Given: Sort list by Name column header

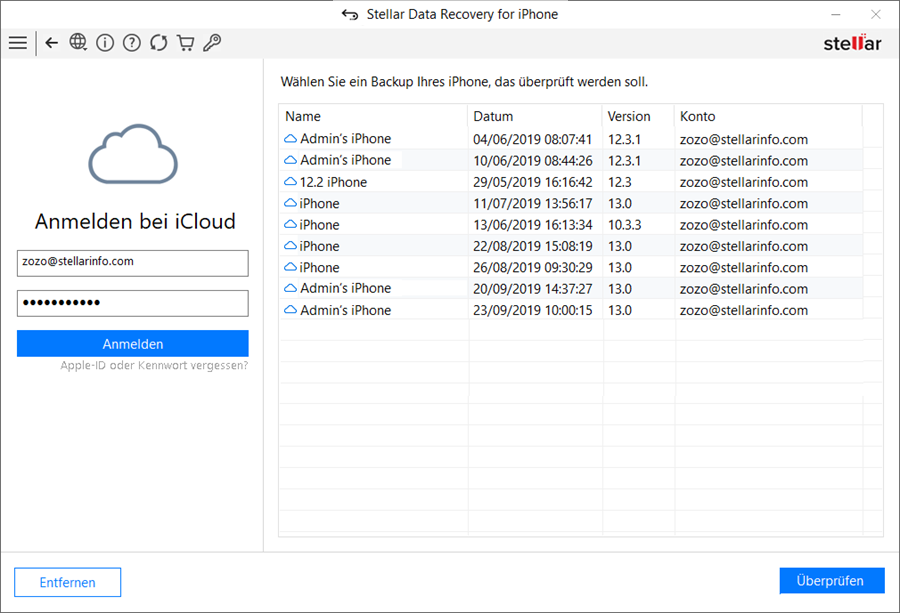Looking at the screenshot, I should pyautogui.click(x=373, y=116).
